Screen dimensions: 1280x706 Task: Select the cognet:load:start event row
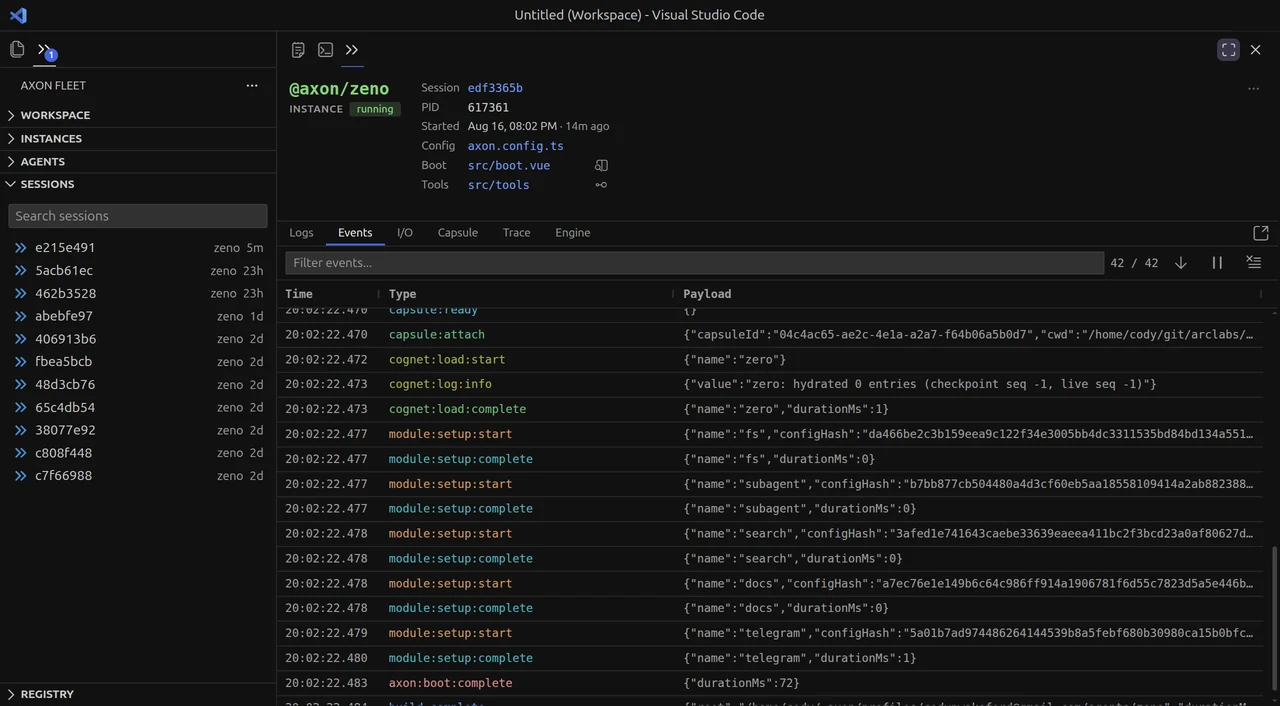pos(771,360)
